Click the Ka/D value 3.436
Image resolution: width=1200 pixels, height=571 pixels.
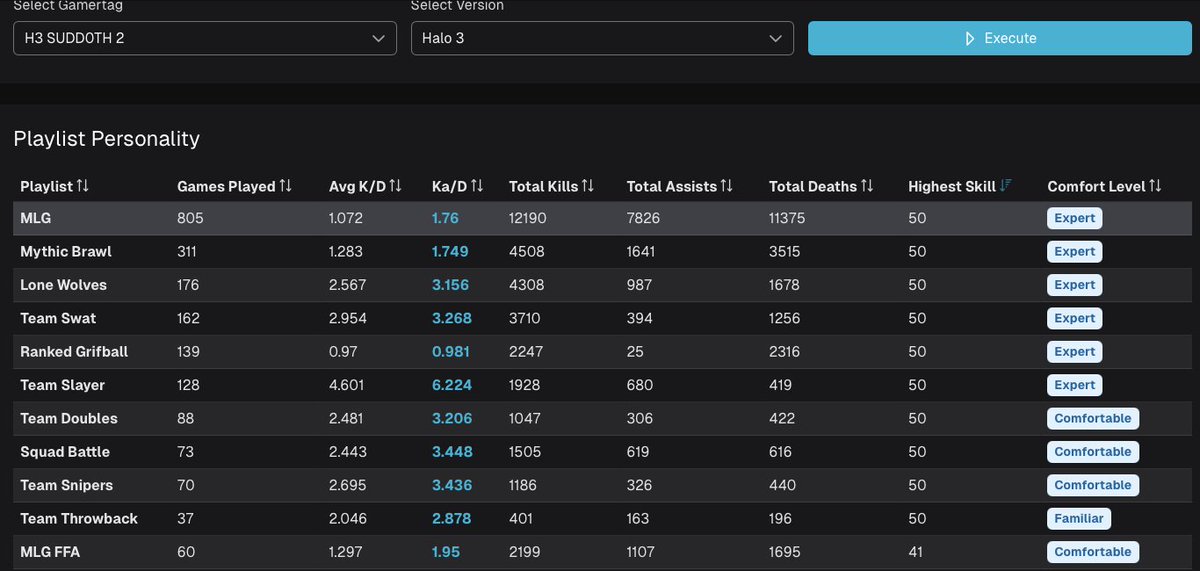point(452,485)
